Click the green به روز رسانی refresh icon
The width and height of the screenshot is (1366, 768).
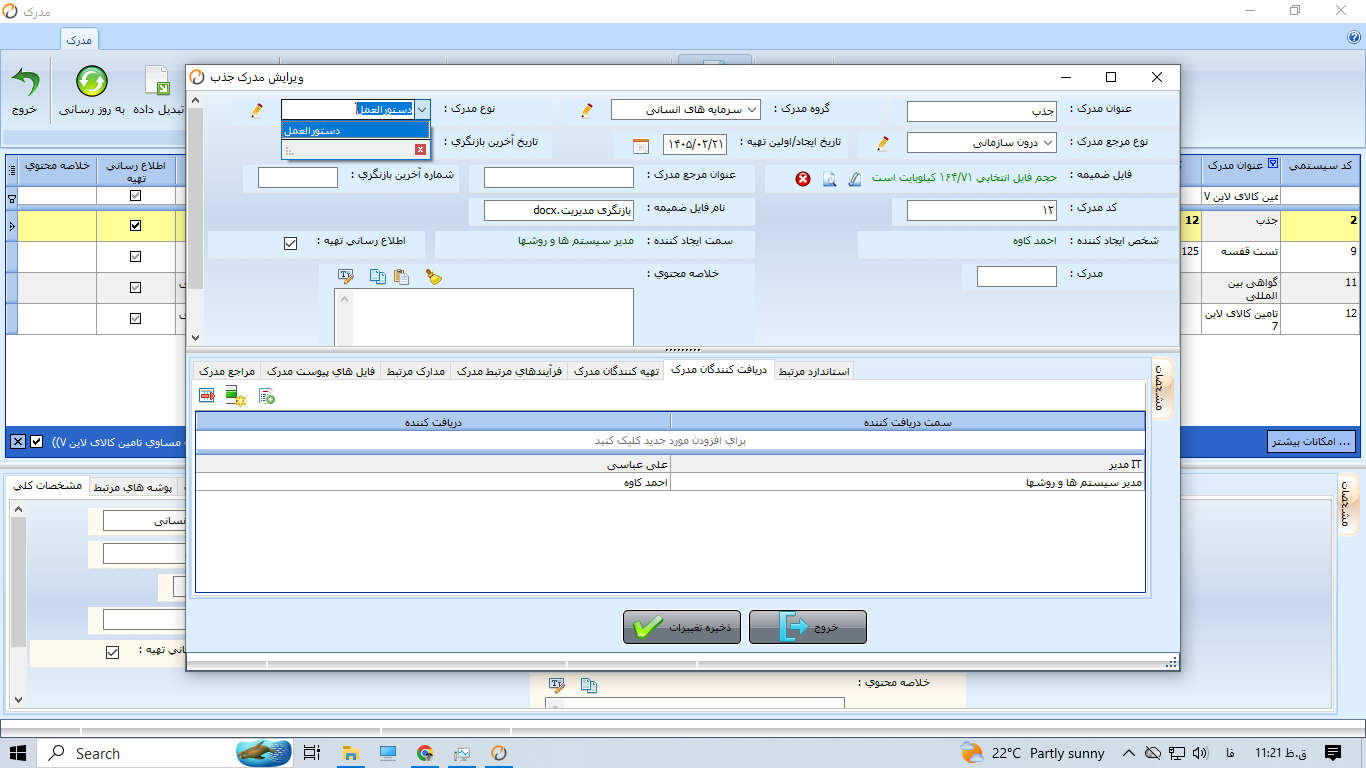[x=92, y=82]
